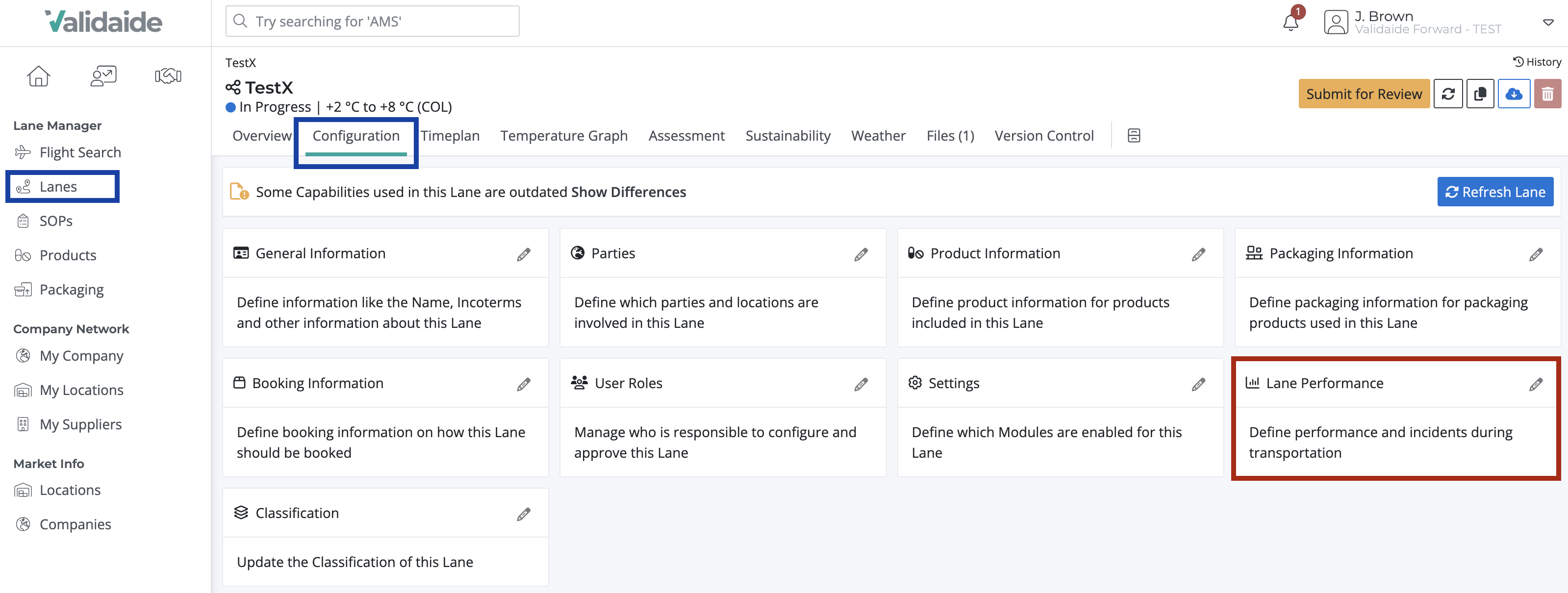Click the J. Brown user avatar icon
This screenshot has height=593, width=1568.
coord(1336,22)
